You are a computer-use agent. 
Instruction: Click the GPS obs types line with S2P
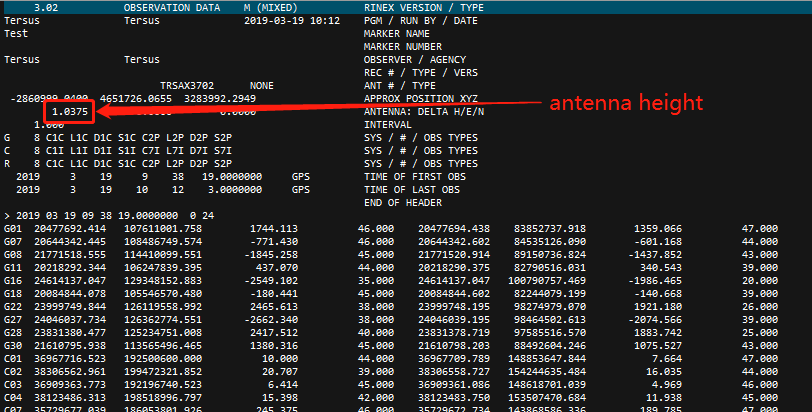118,138
